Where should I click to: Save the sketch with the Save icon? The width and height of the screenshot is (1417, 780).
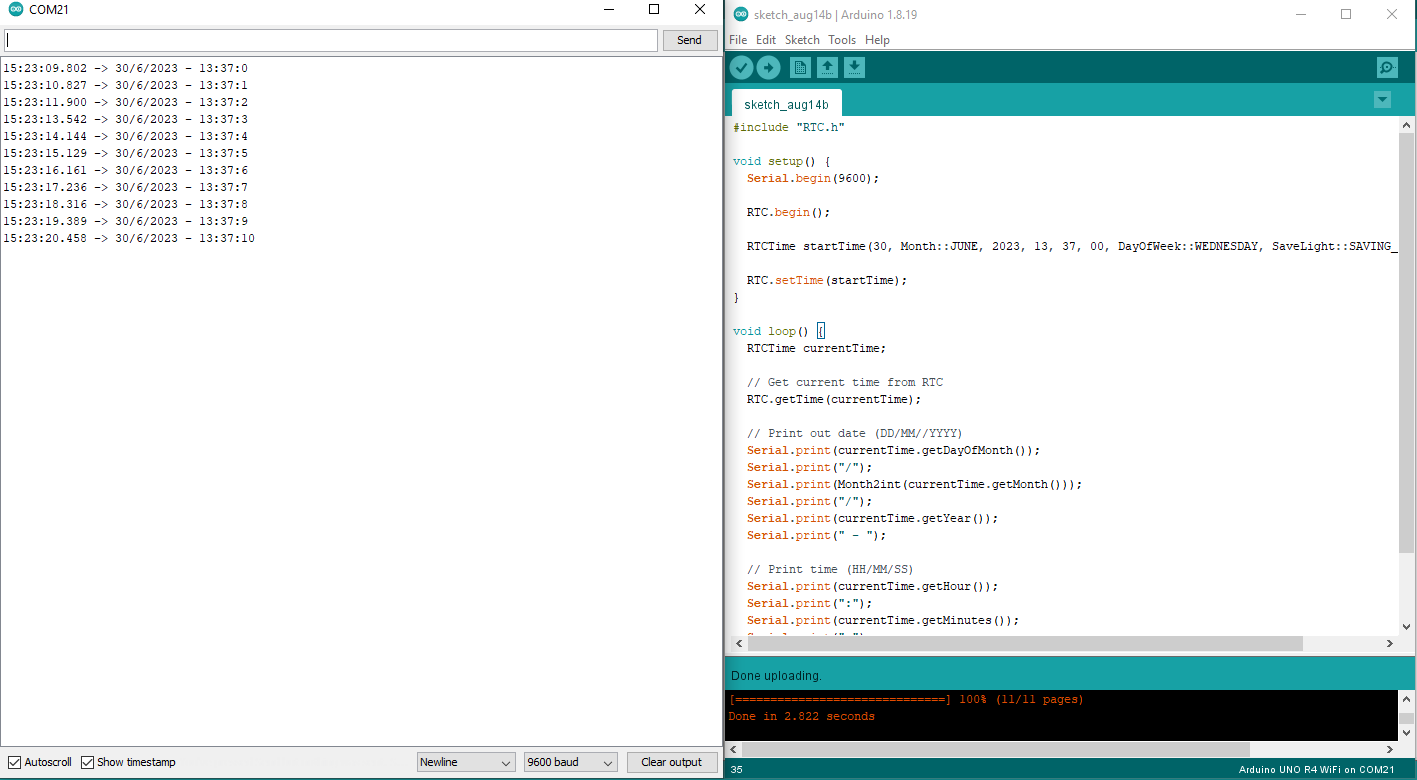(x=854, y=67)
